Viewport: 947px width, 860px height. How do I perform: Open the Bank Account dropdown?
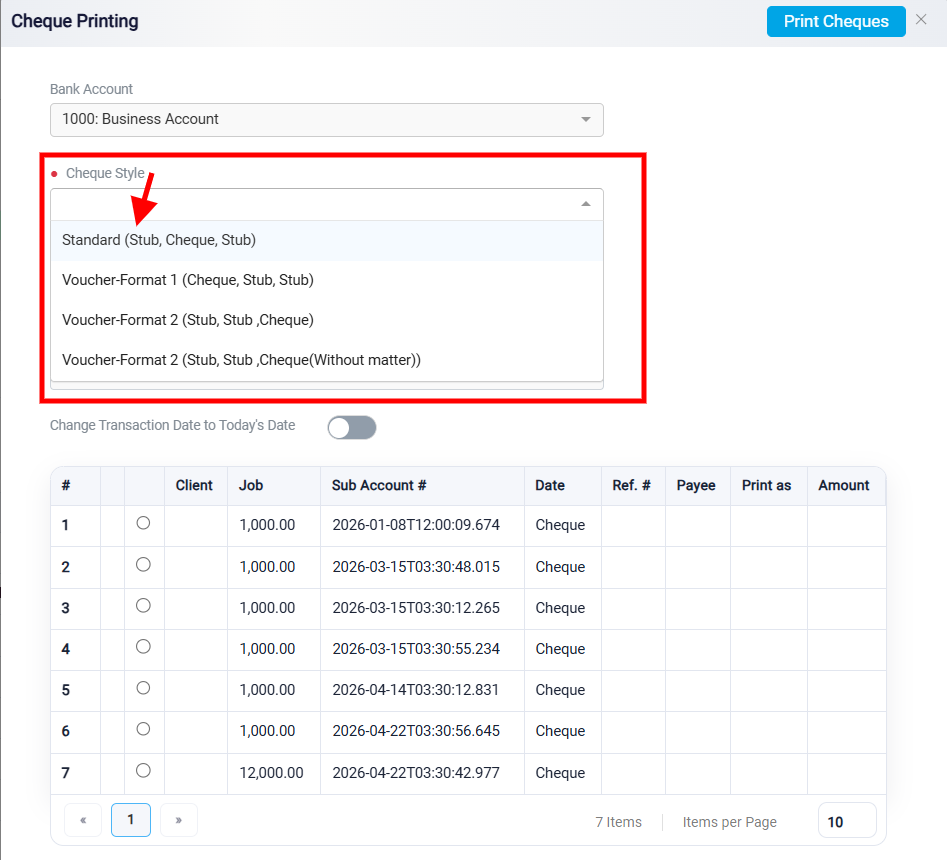coord(327,120)
